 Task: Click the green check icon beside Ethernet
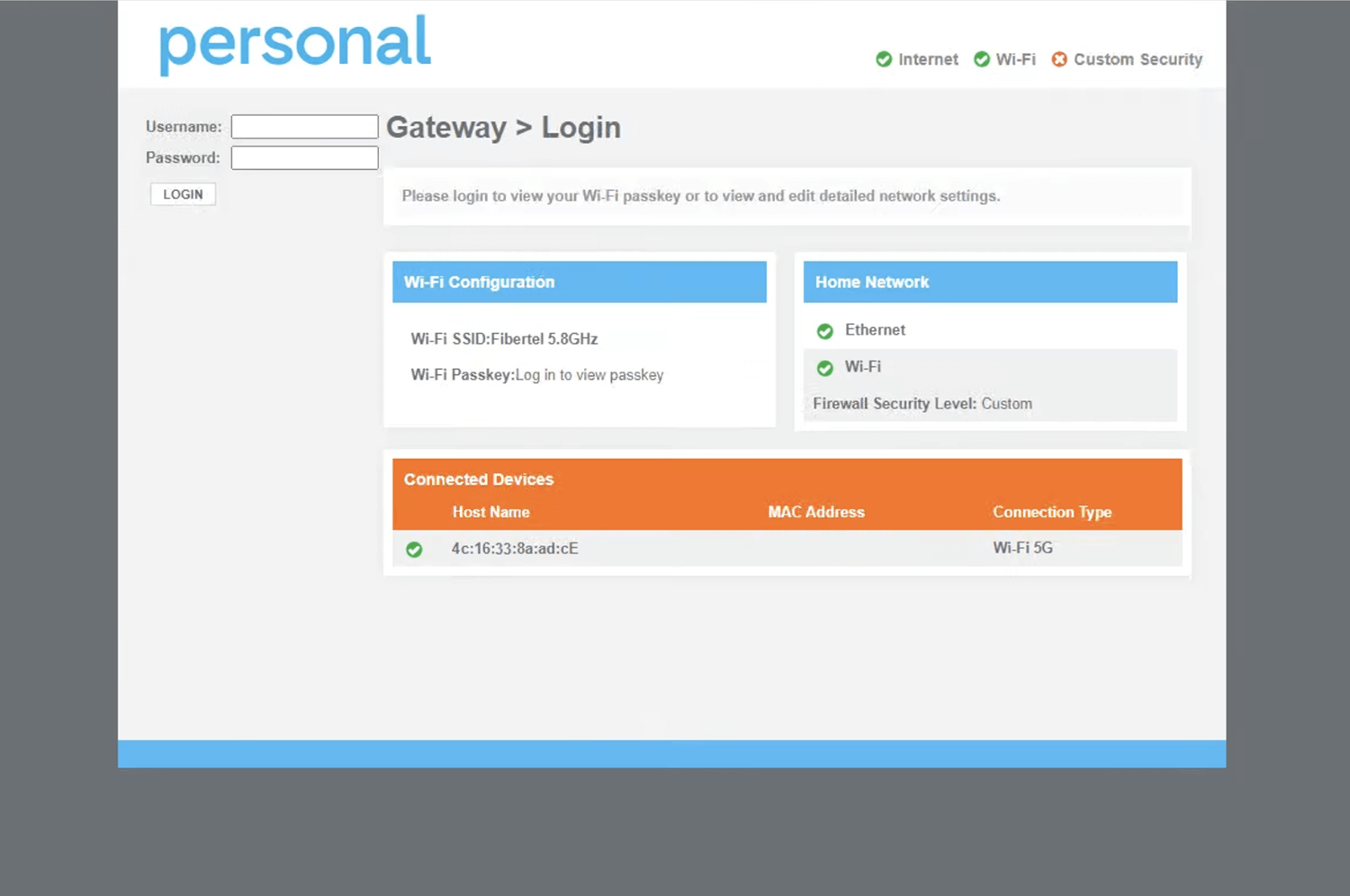(824, 331)
